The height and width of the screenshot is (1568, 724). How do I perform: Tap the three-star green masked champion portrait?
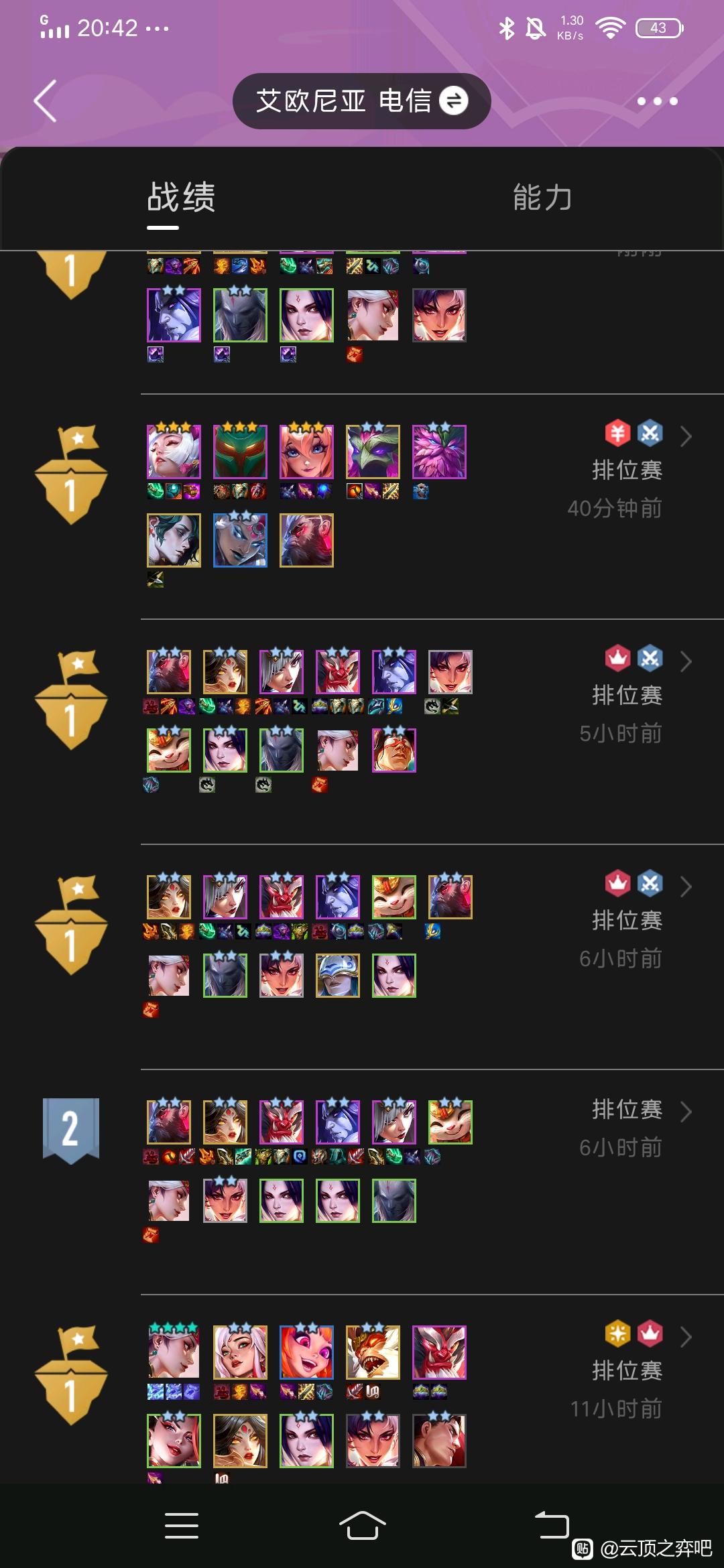(x=240, y=452)
